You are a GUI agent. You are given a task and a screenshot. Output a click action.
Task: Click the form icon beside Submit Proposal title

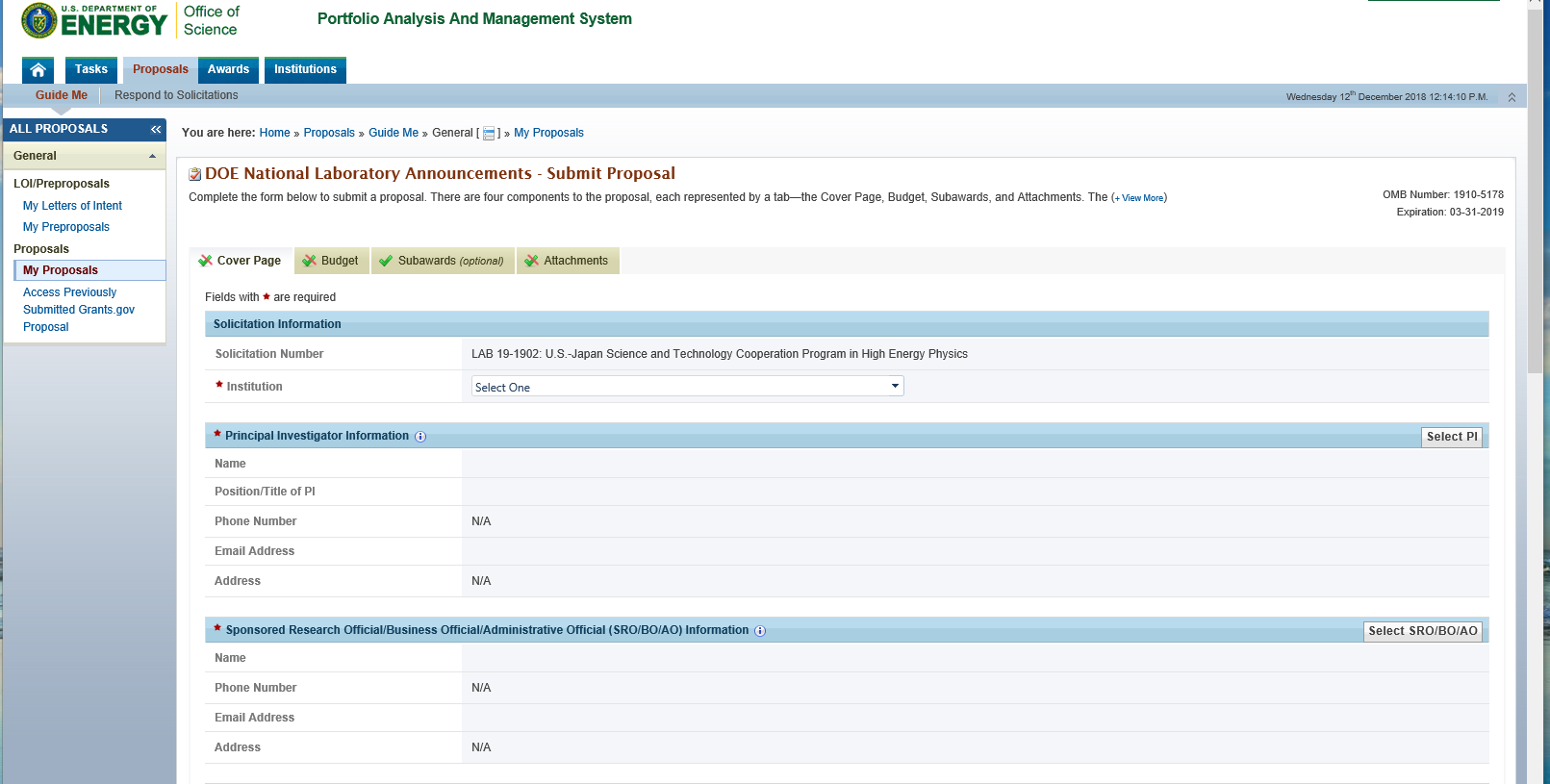[195, 174]
